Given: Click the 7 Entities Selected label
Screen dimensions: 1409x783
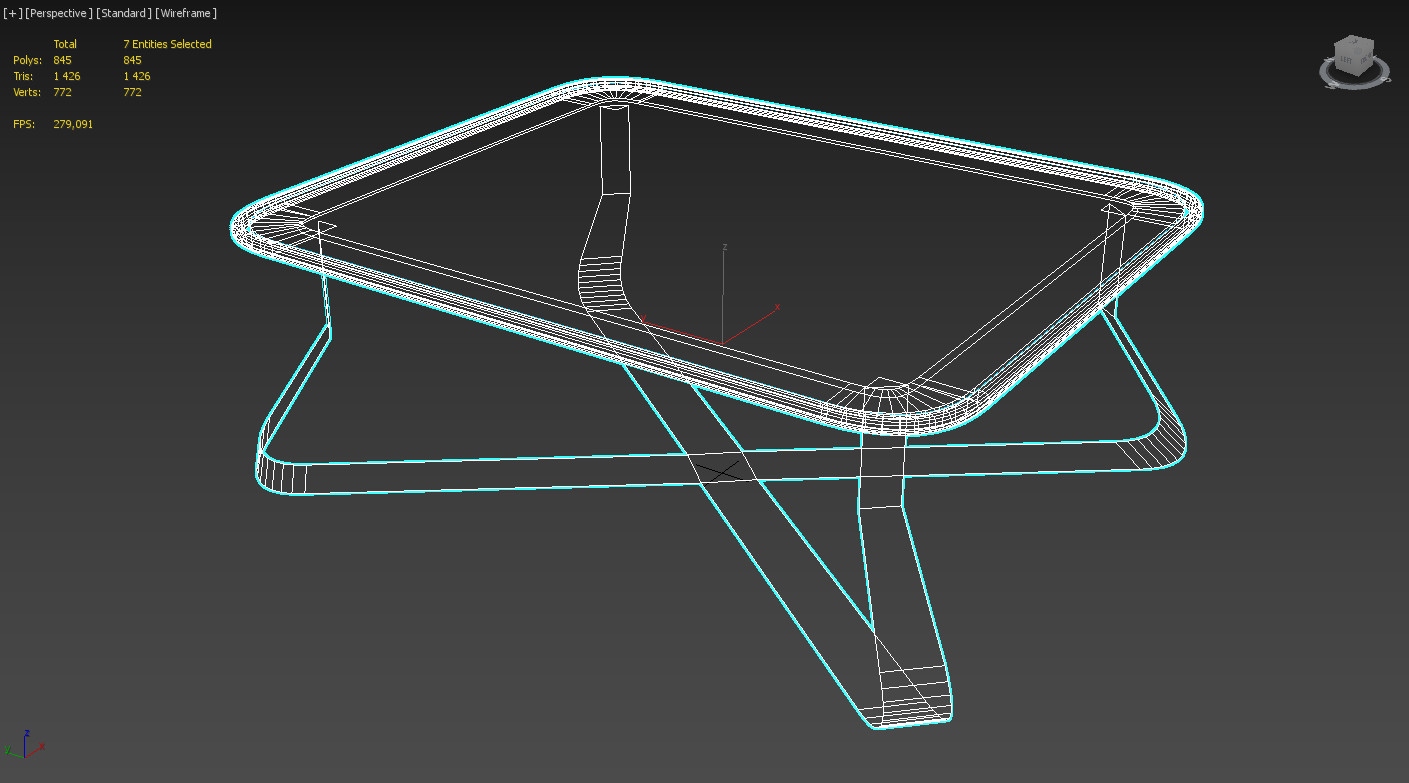Looking at the screenshot, I should point(166,44).
